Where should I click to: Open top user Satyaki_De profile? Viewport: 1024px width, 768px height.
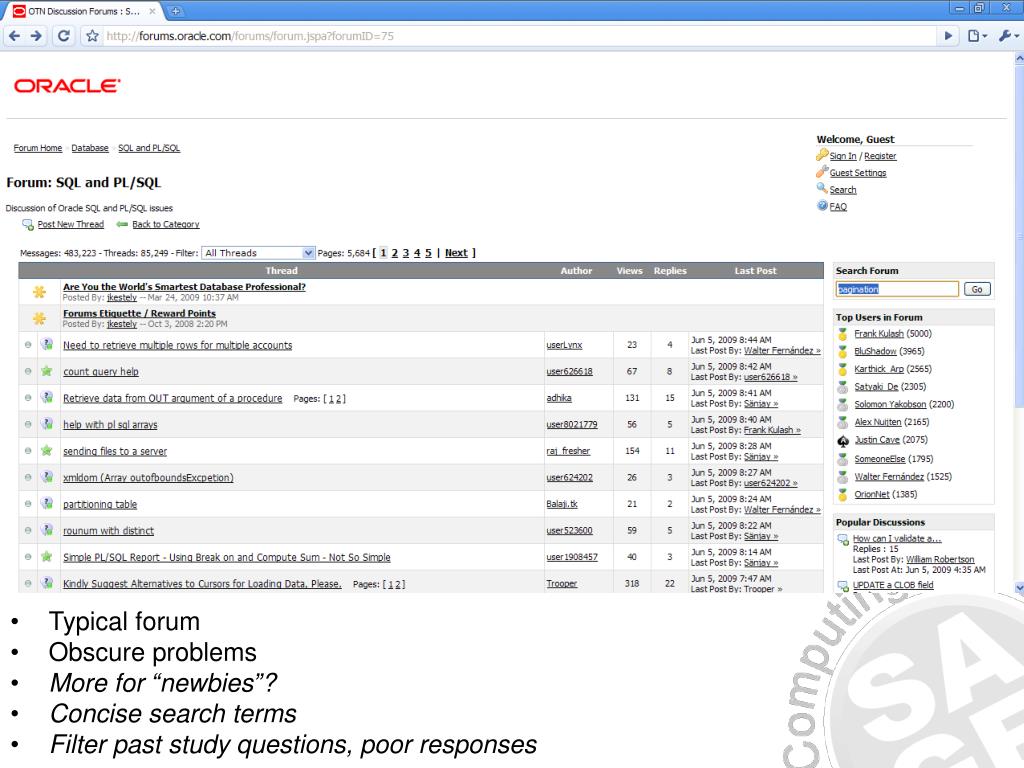coord(876,387)
